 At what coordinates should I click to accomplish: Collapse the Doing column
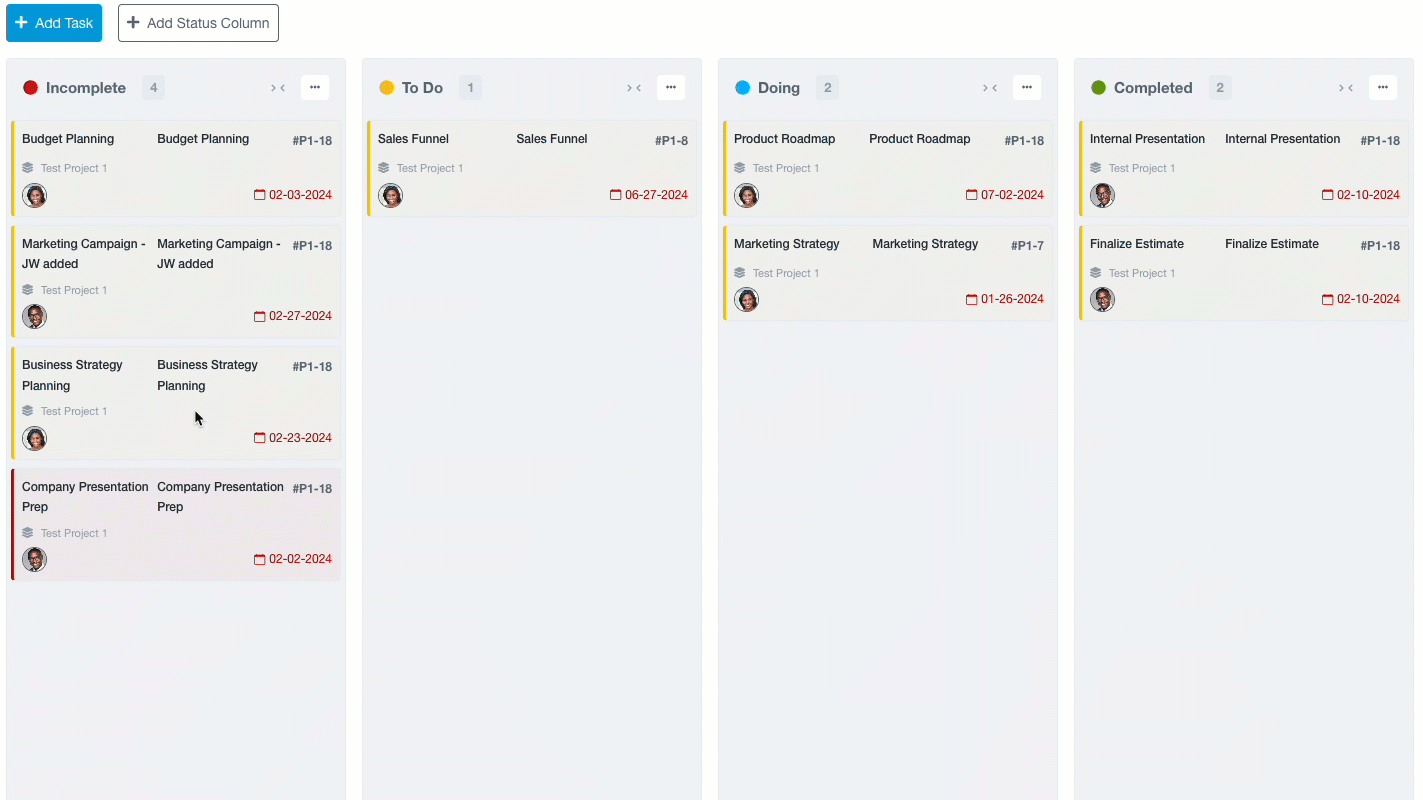coord(990,88)
